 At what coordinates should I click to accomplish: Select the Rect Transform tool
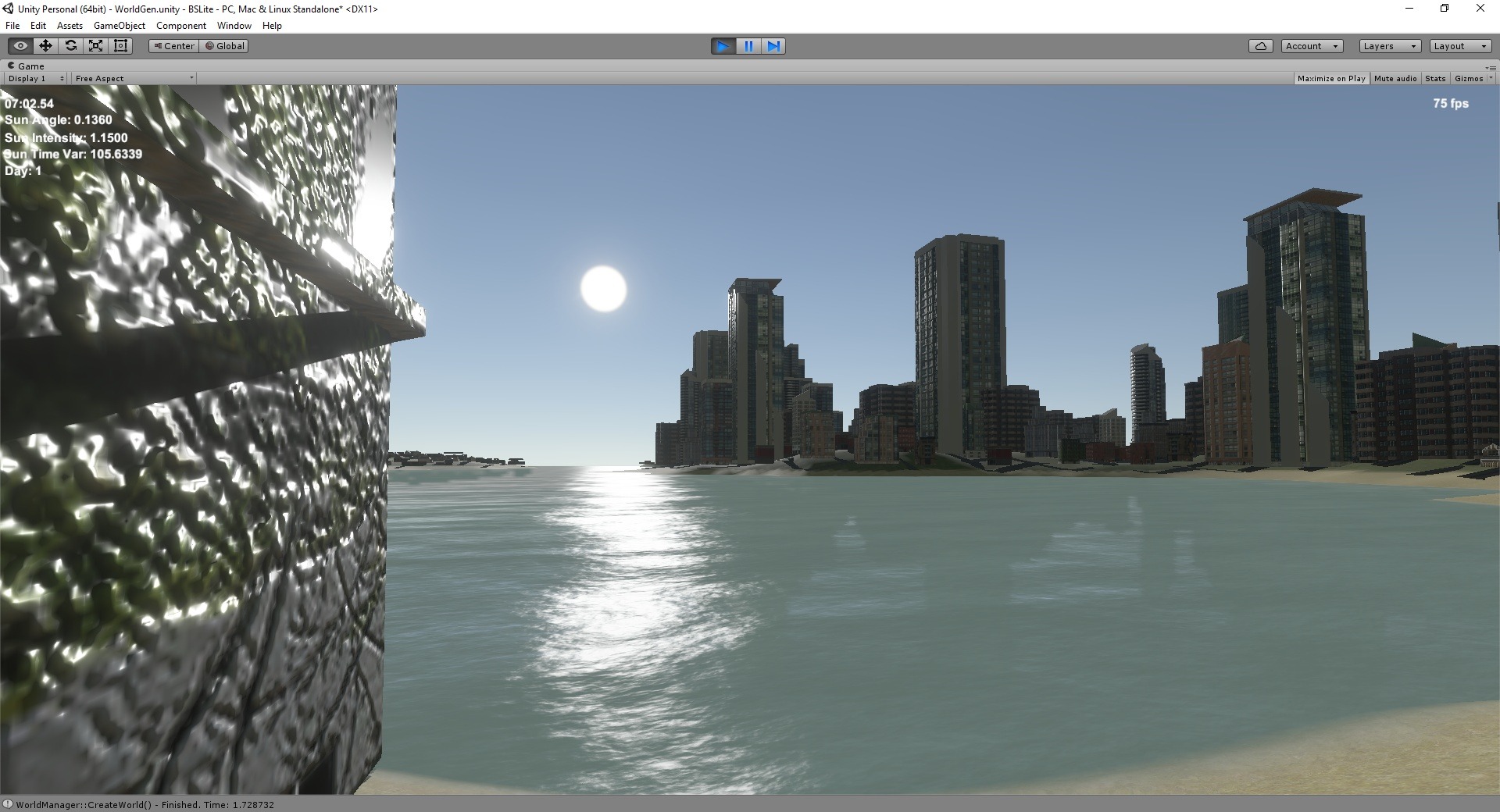point(120,46)
